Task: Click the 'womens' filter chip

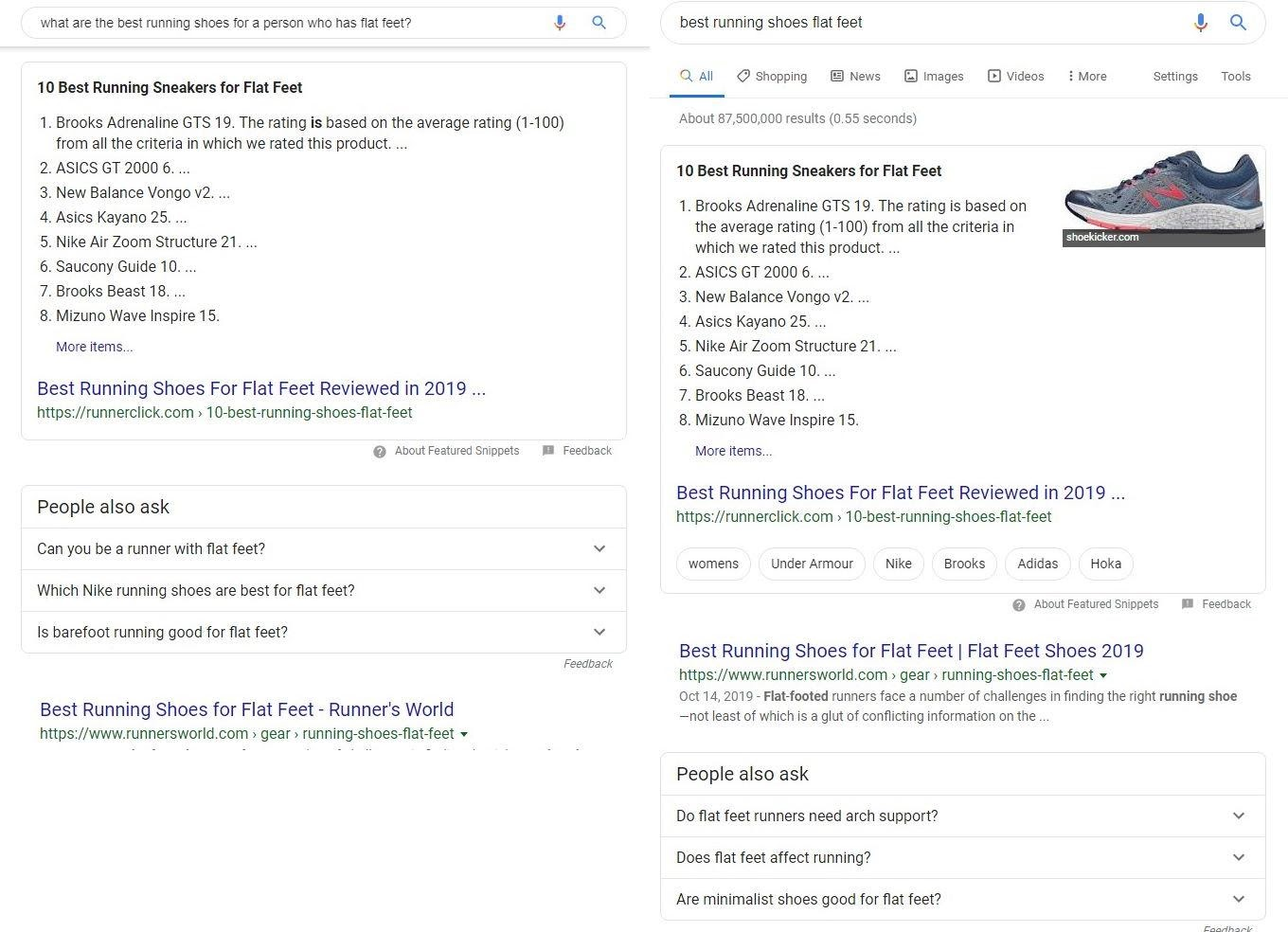Action: click(713, 564)
